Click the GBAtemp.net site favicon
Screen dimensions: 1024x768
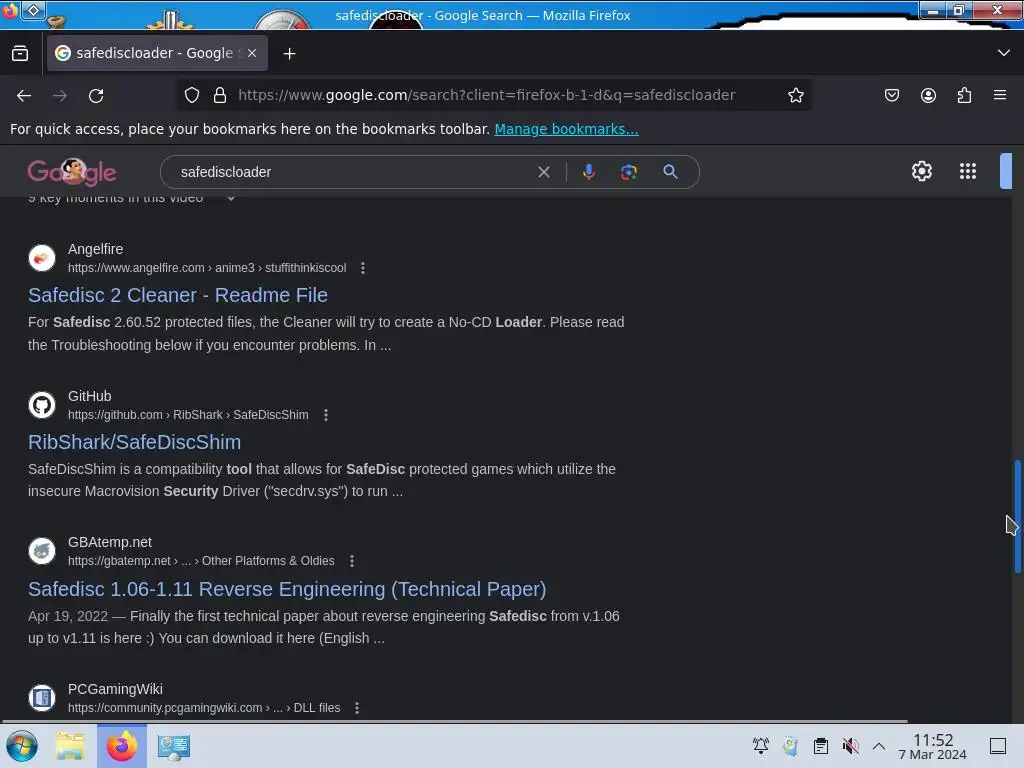42,551
